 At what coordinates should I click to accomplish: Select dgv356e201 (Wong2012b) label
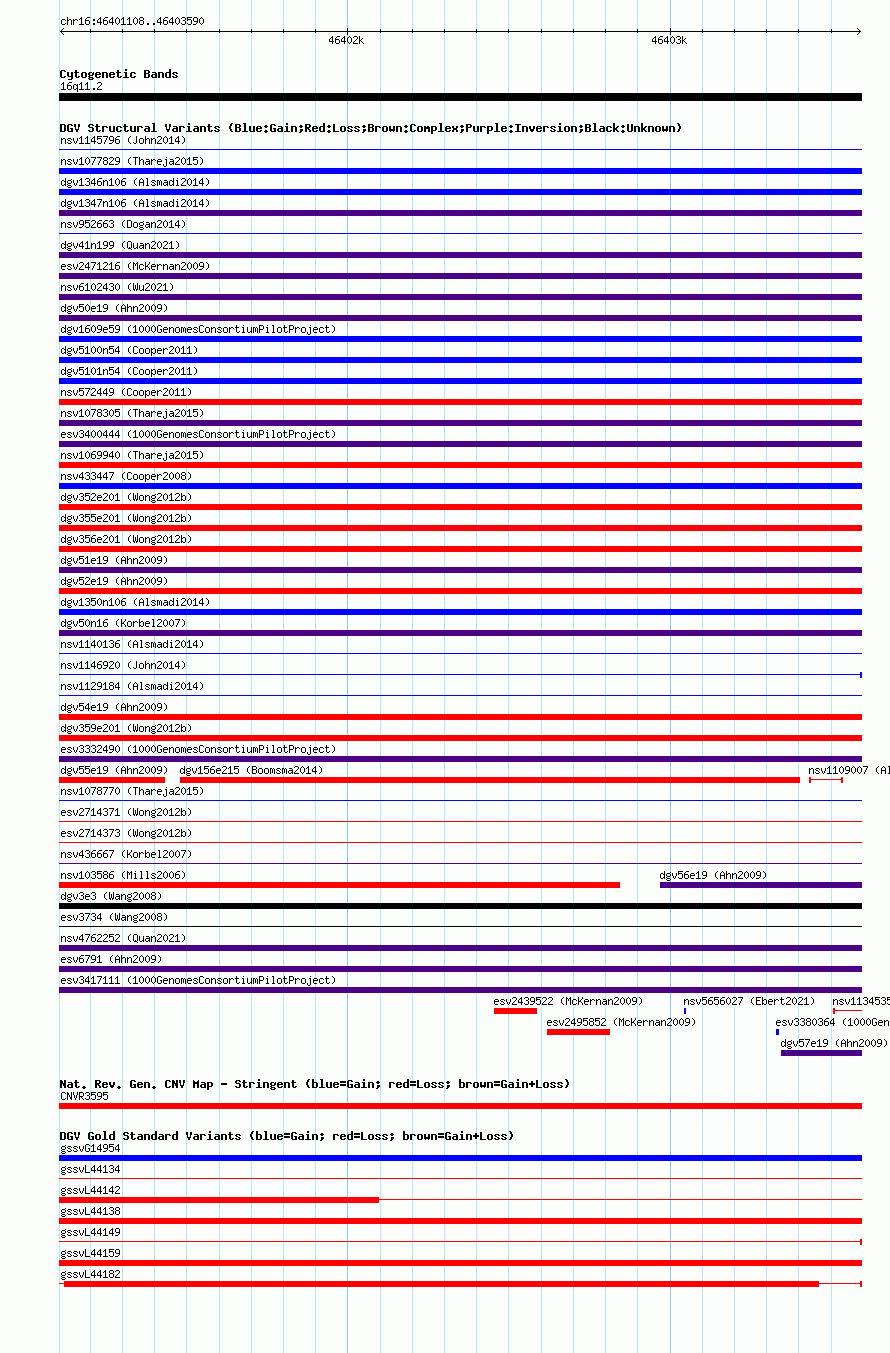coord(126,539)
